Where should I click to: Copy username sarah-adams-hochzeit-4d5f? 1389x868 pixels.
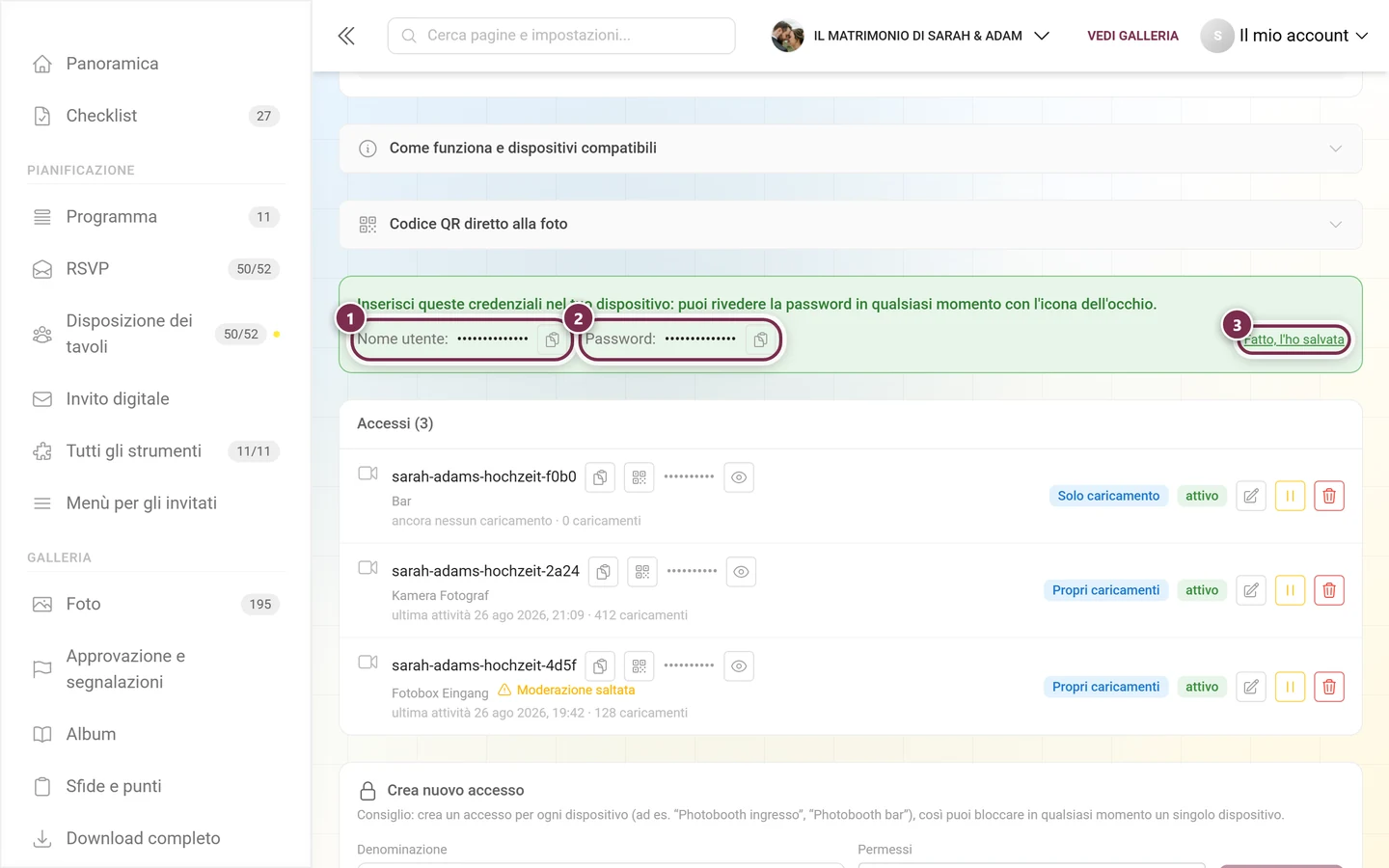tap(600, 666)
